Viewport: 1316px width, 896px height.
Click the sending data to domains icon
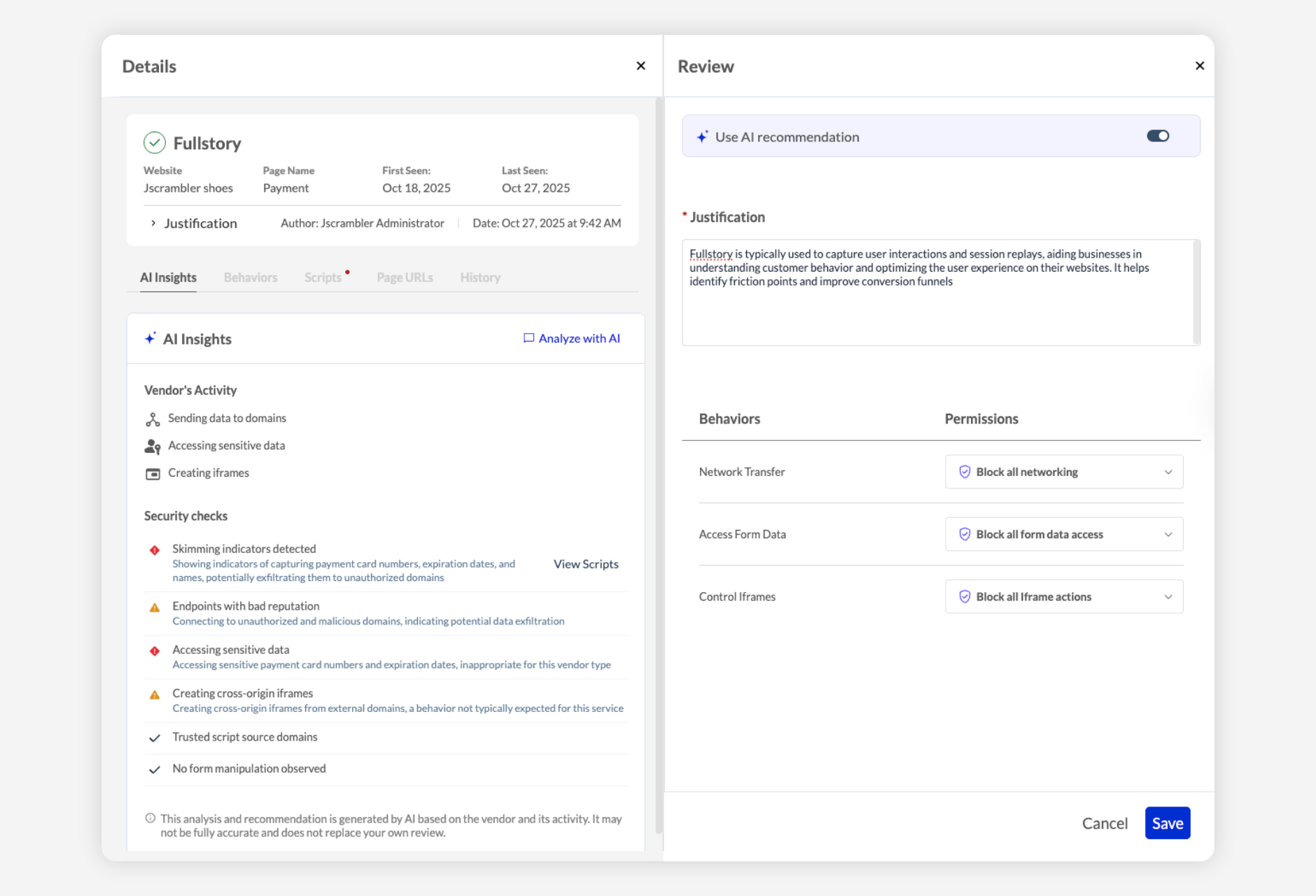pyautogui.click(x=153, y=419)
